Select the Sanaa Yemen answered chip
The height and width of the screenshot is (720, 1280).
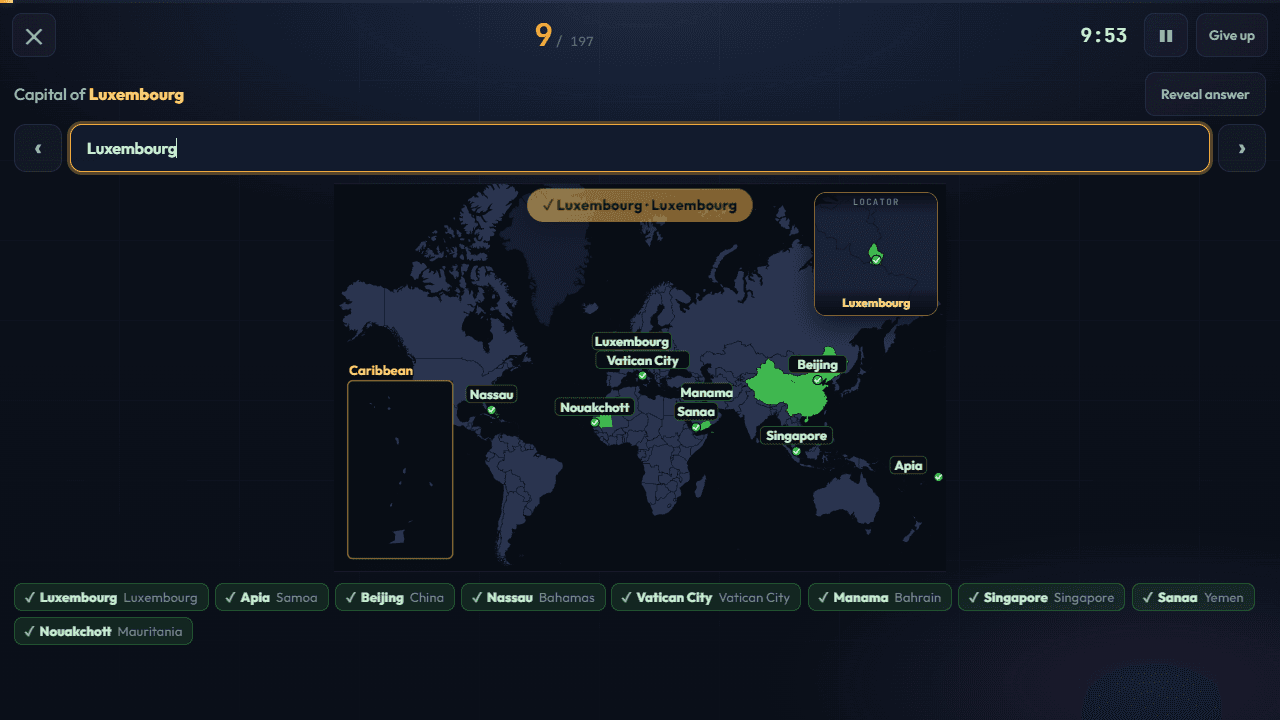(x=1193, y=597)
